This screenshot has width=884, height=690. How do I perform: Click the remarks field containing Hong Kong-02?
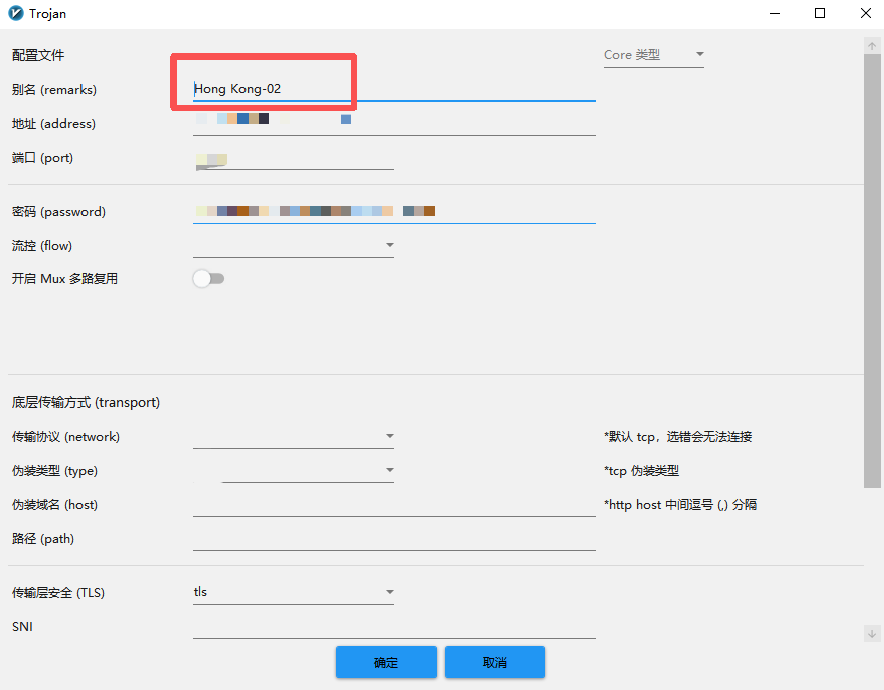pos(394,90)
